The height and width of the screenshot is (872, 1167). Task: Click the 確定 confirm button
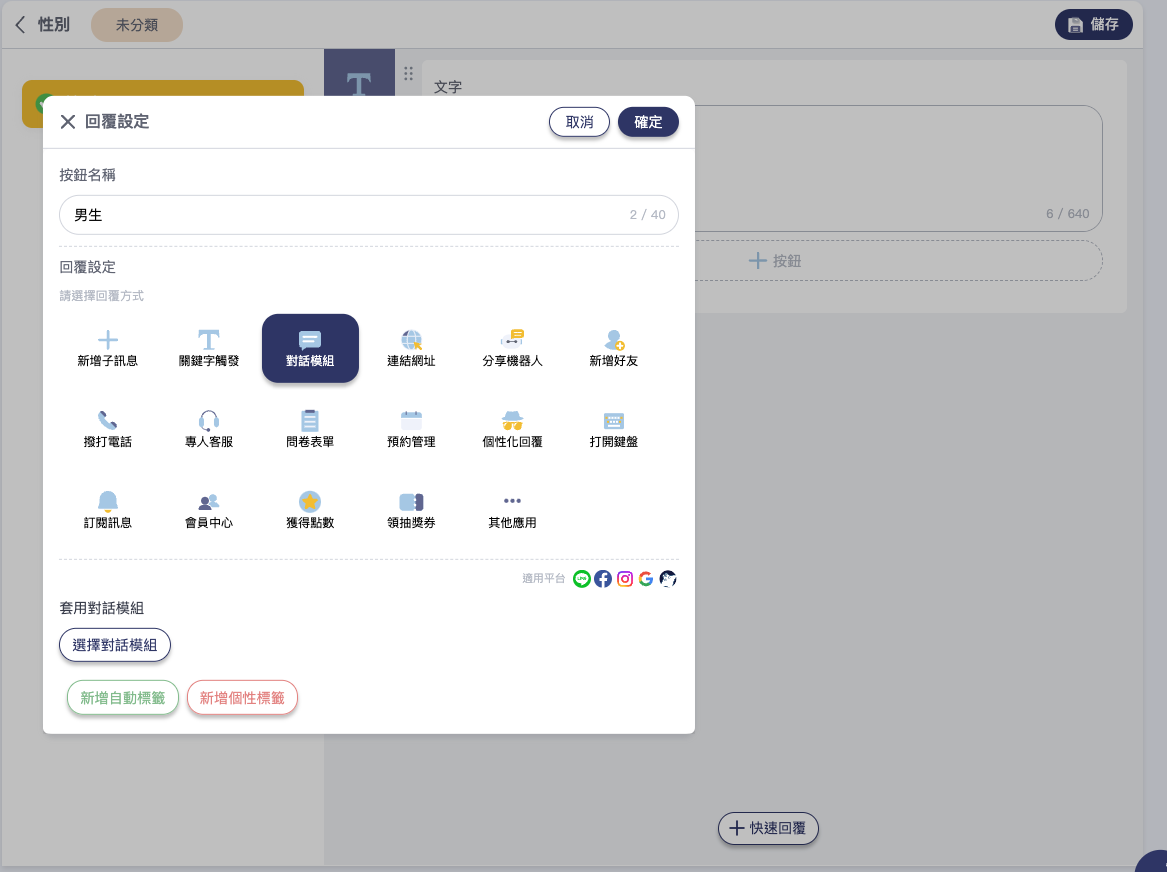(648, 122)
